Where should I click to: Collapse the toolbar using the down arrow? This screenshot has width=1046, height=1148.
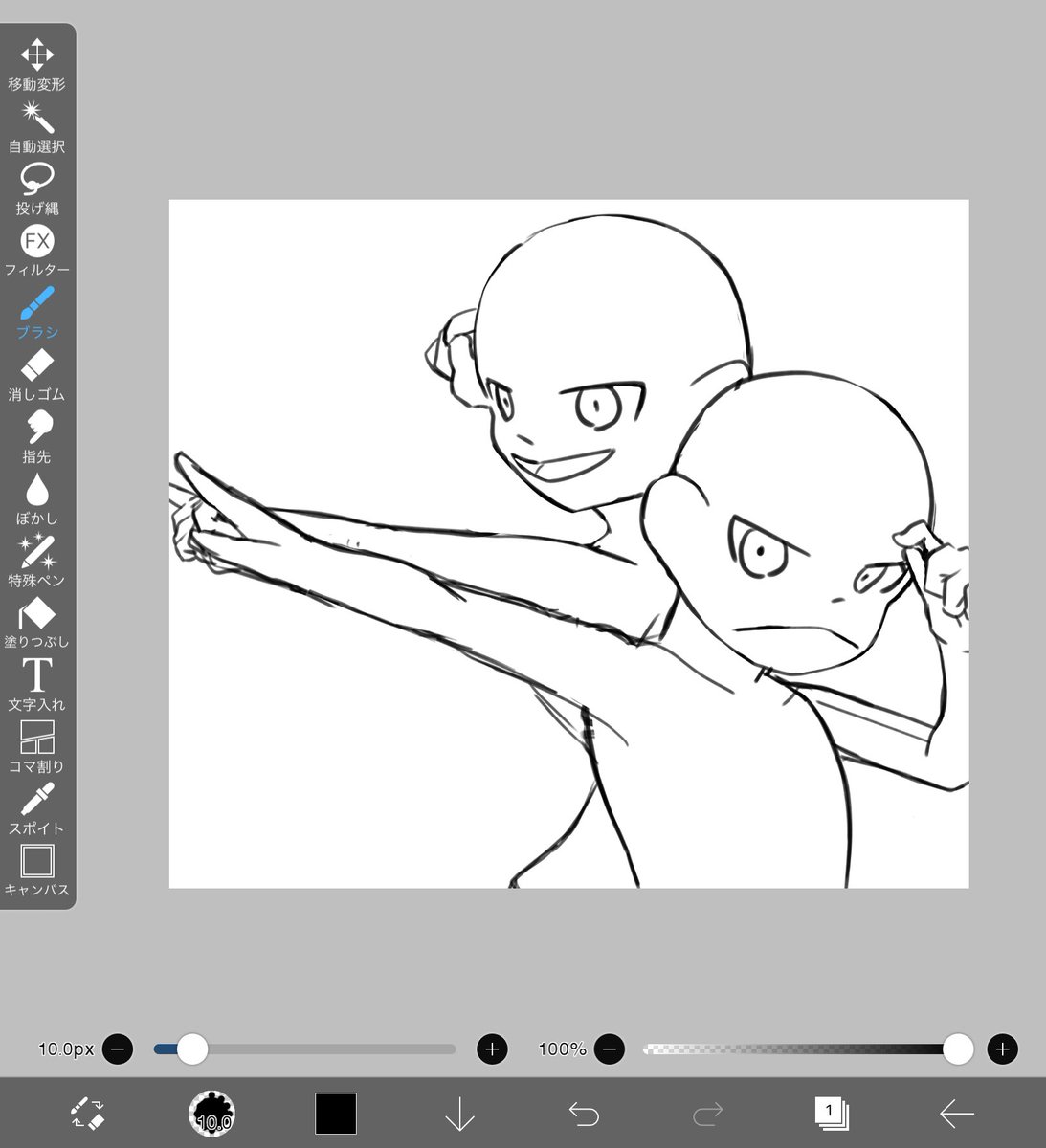pos(460,1115)
